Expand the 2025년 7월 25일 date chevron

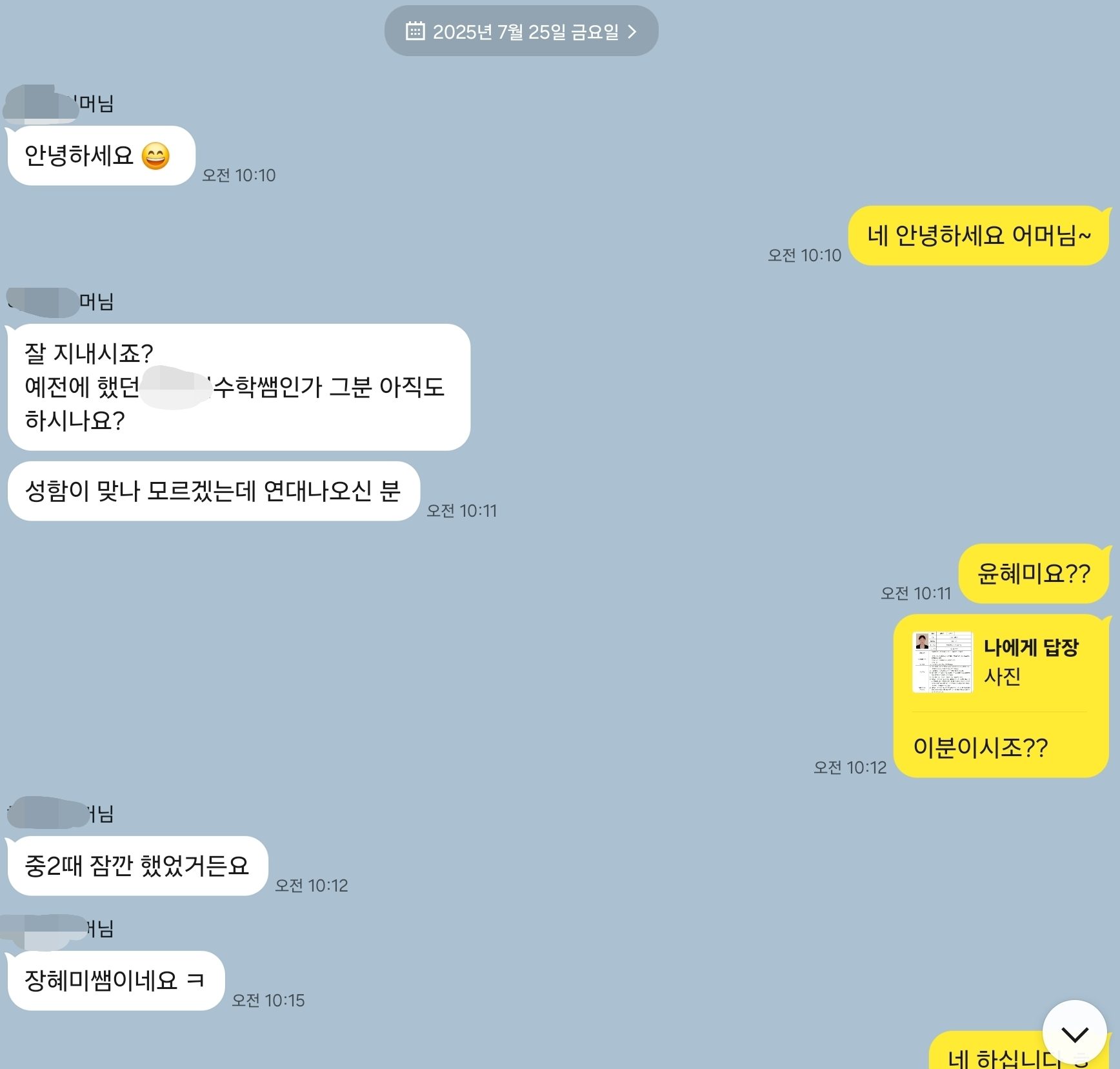(x=632, y=32)
